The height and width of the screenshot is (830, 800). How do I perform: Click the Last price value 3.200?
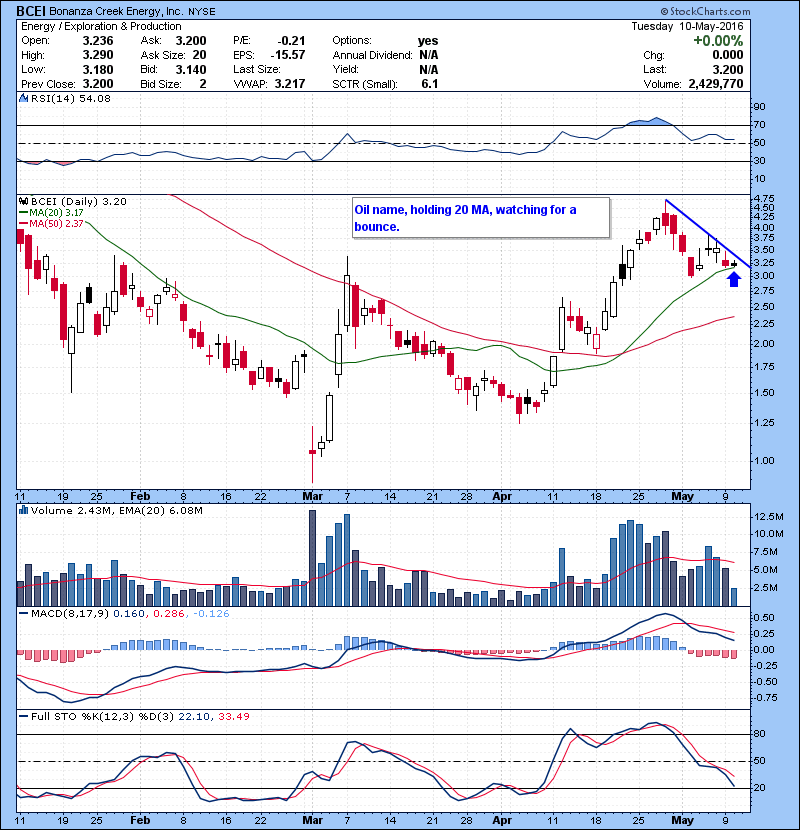click(x=727, y=69)
